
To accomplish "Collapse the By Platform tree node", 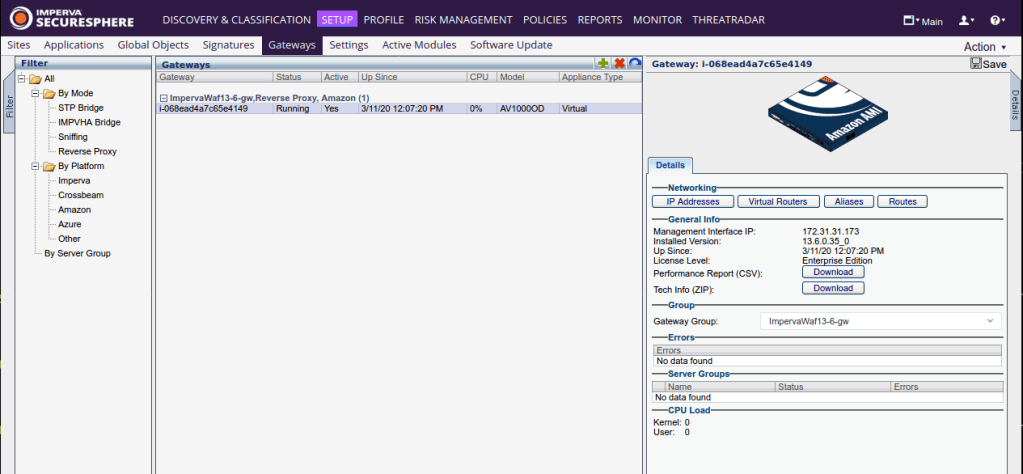I will pos(35,166).
